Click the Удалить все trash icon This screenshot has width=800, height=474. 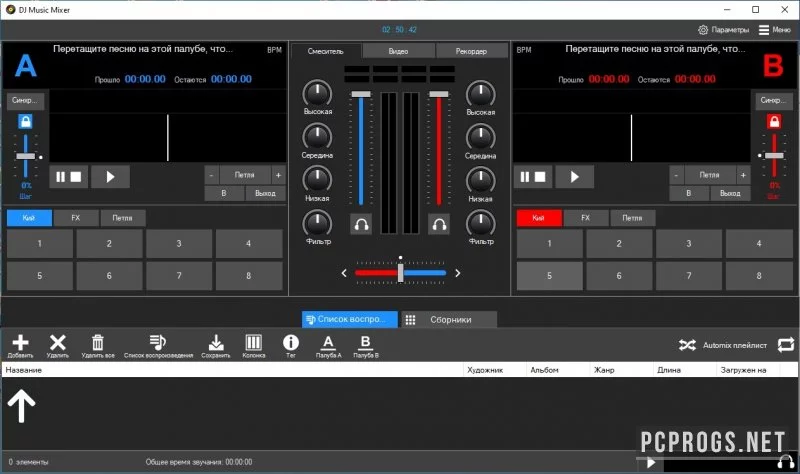click(97, 343)
